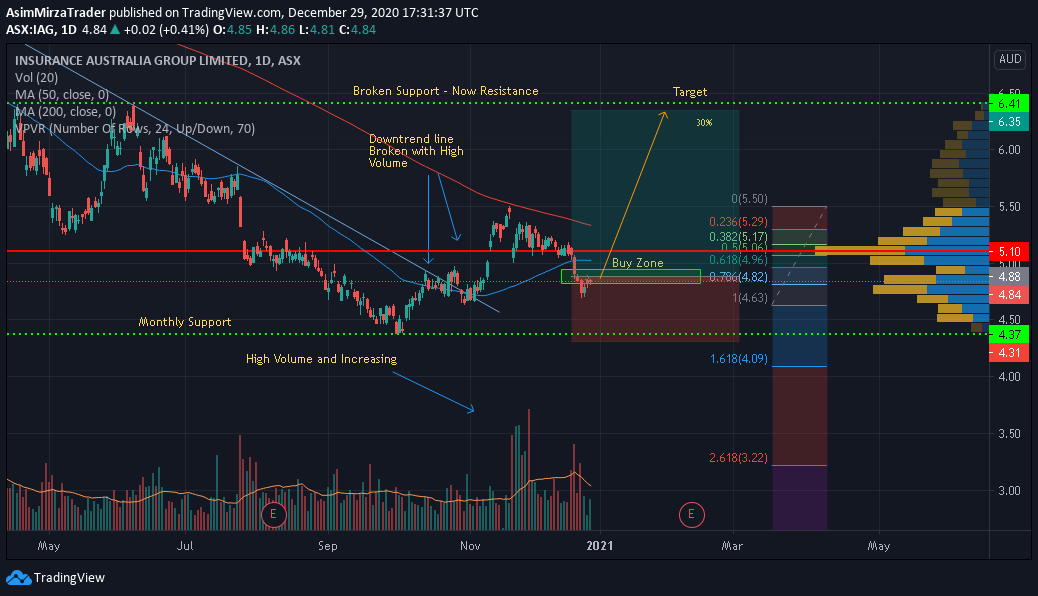
Task: Click the Mar label on time axis
Action: tap(732, 546)
